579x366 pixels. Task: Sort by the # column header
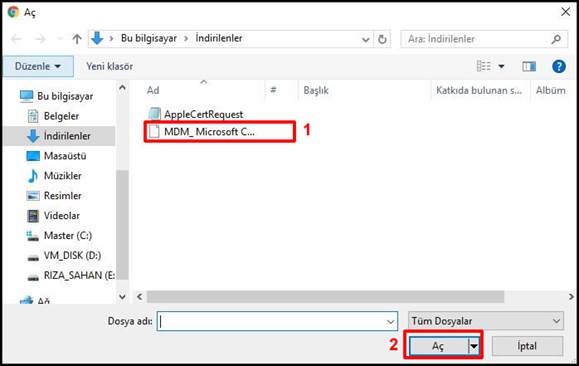coord(273,90)
